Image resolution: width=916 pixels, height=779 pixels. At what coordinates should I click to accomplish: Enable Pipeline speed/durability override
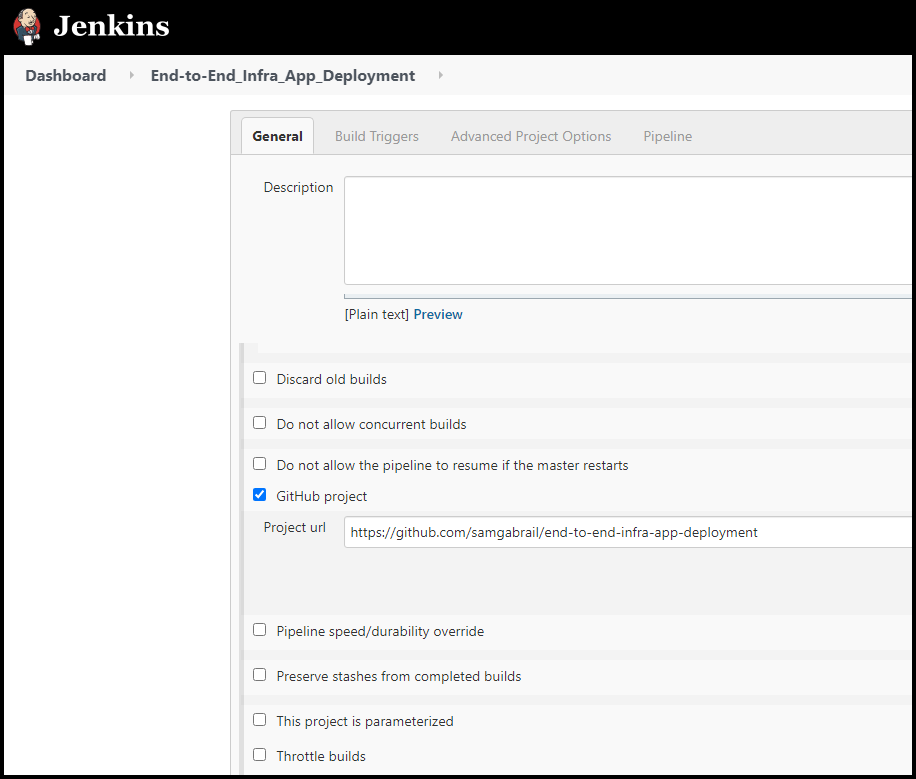click(259, 629)
